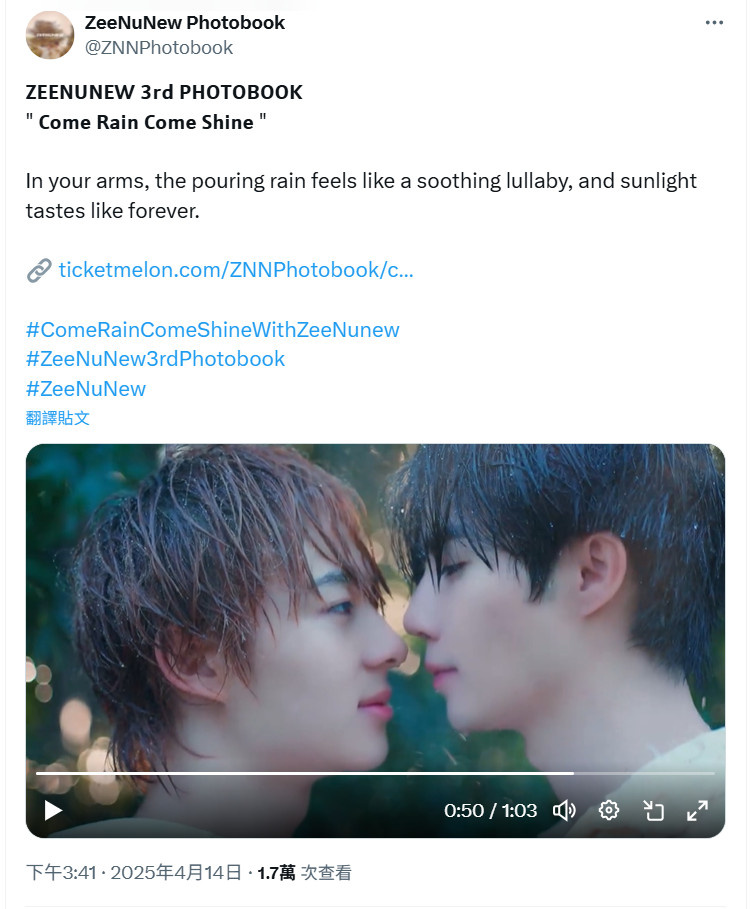The image size is (750, 909).
Task: Click the video elapsed time display 0:50
Action: tap(463, 810)
